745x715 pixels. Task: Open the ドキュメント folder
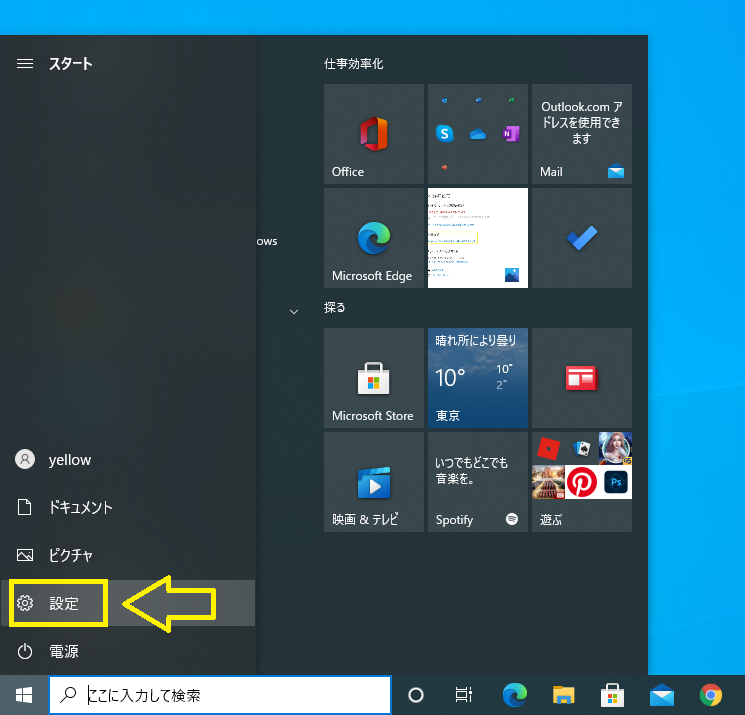127,507
